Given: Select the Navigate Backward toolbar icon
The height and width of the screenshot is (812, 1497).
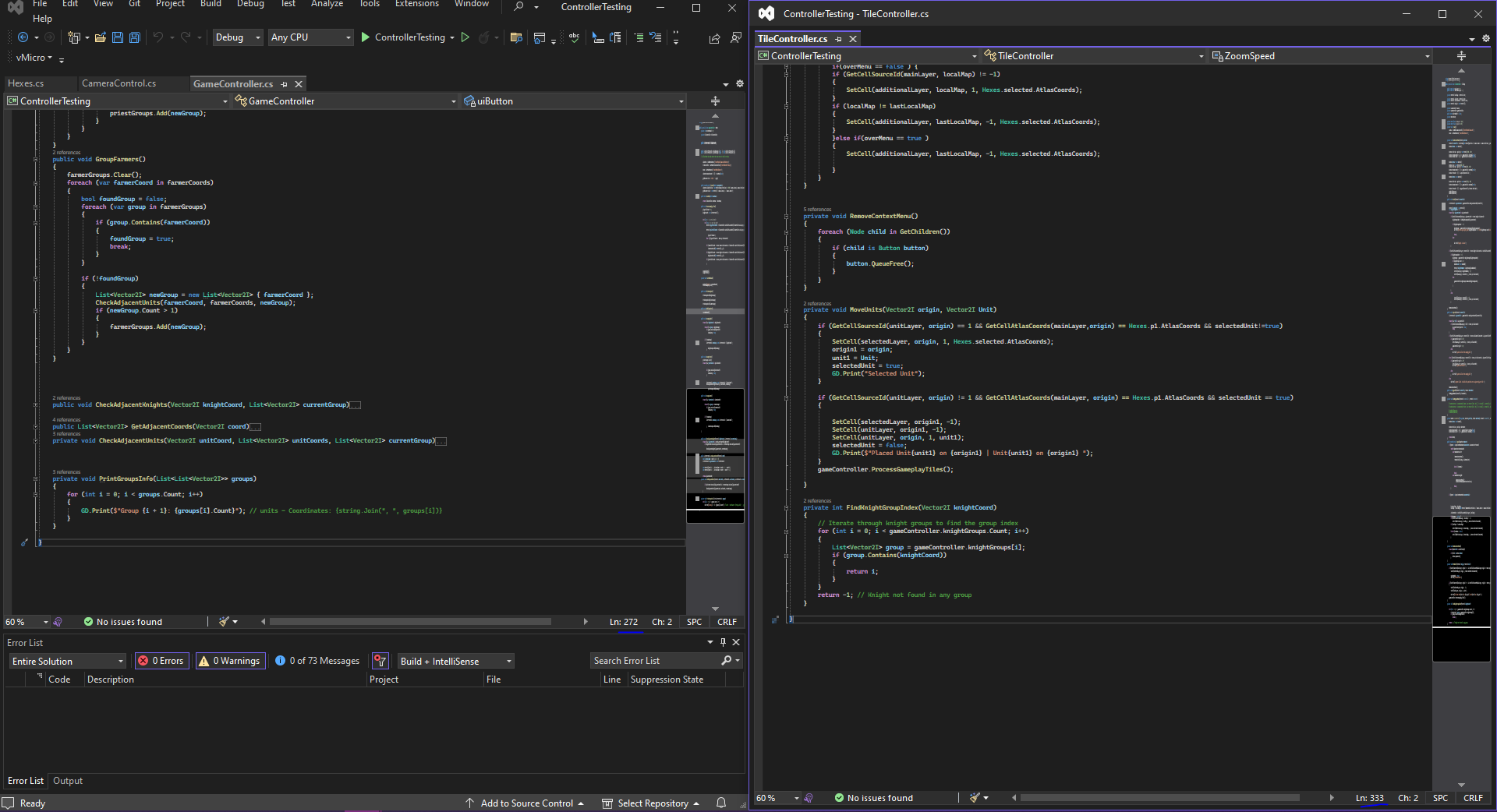Looking at the screenshot, I should pos(23,37).
